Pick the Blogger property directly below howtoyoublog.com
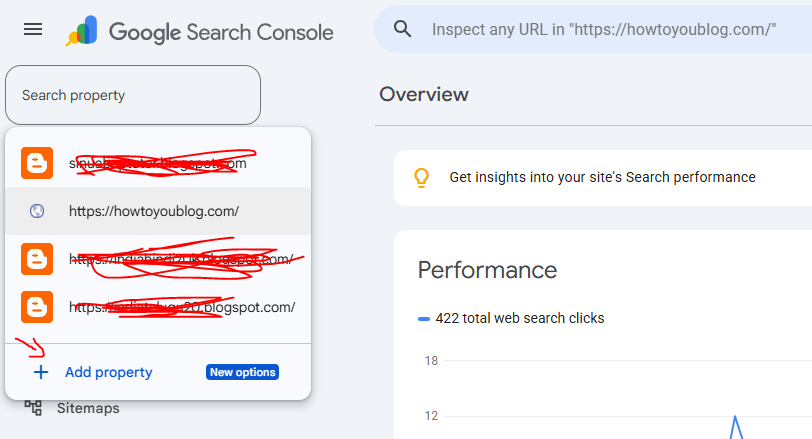 point(158,259)
